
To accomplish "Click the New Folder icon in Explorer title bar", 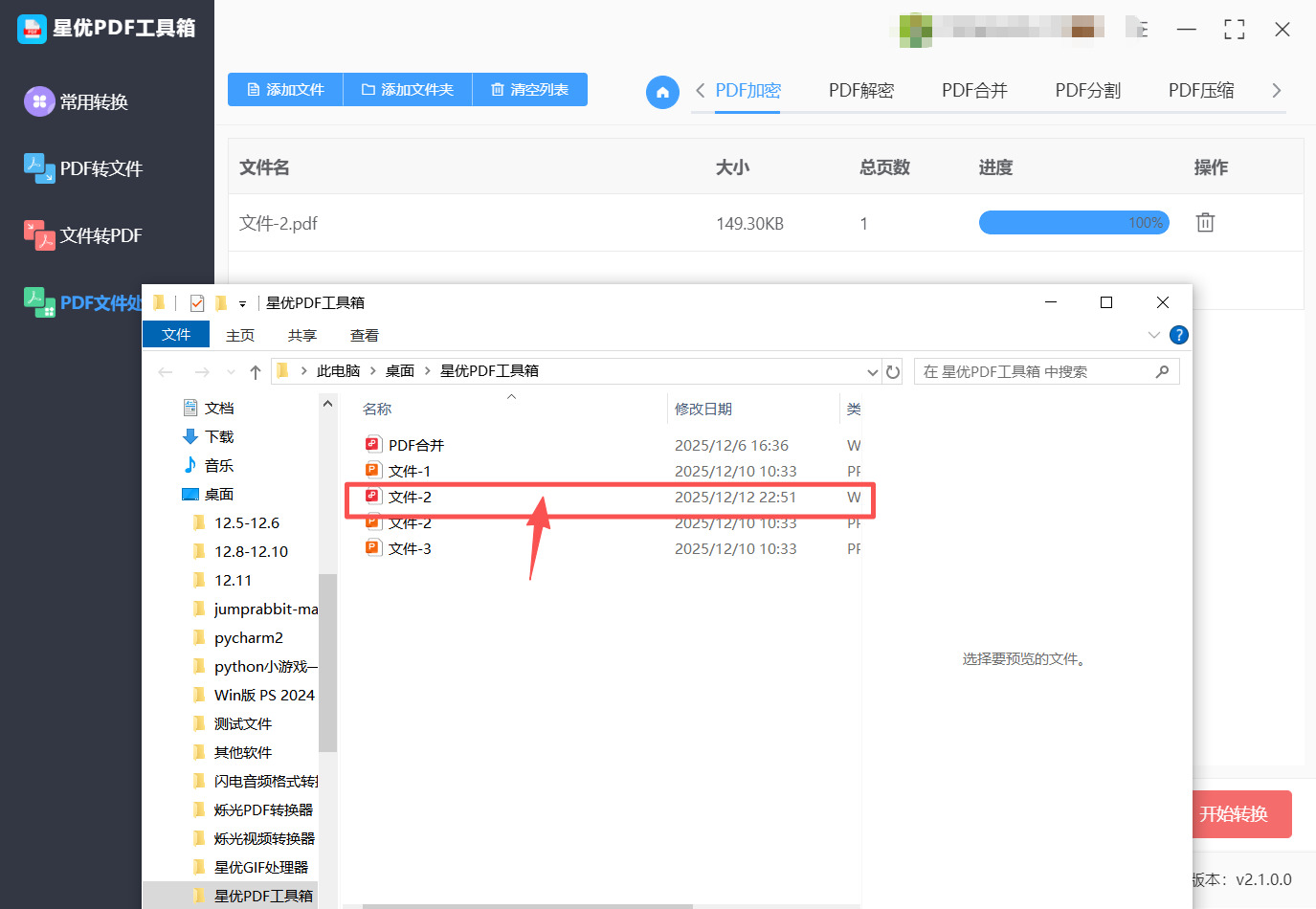I will coord(221,303).
